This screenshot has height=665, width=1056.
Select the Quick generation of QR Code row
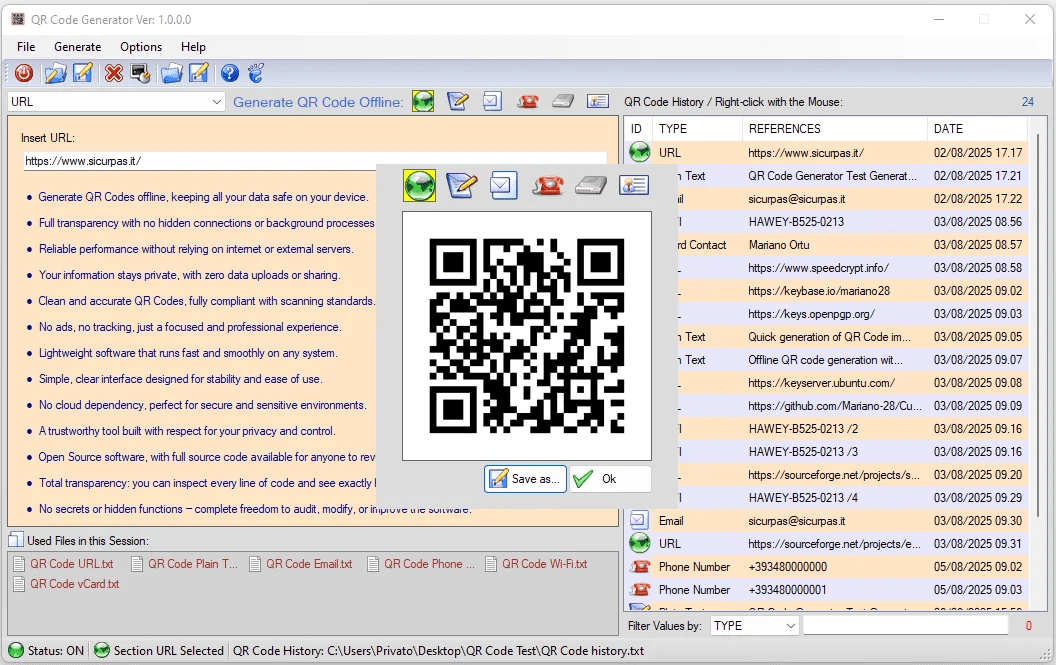point(853,336)
